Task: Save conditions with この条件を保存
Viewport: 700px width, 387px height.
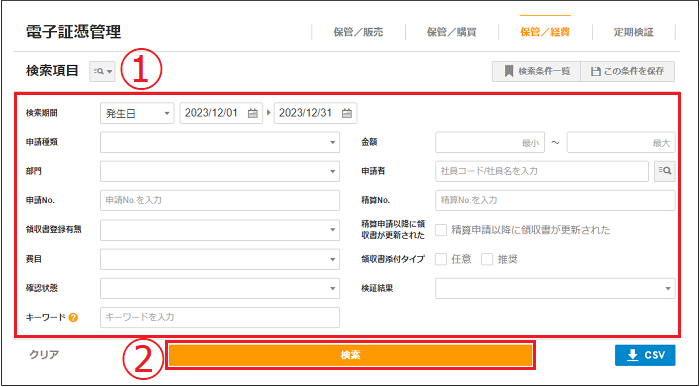Action: (x=628, y=71)
